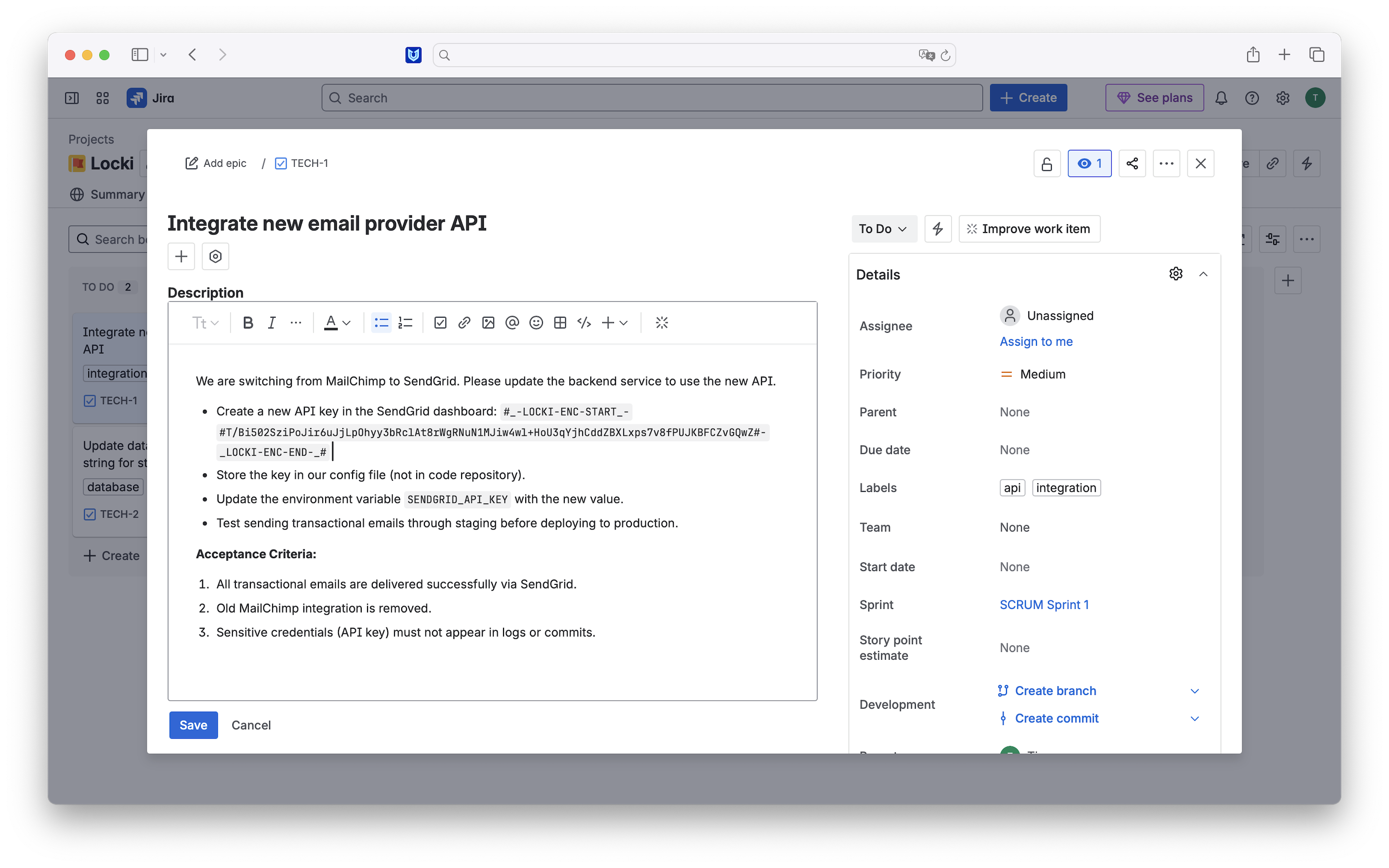Expand the Create branch options chevron
This screenshot has width=1389, height=868.
(x=1195, y=691)
